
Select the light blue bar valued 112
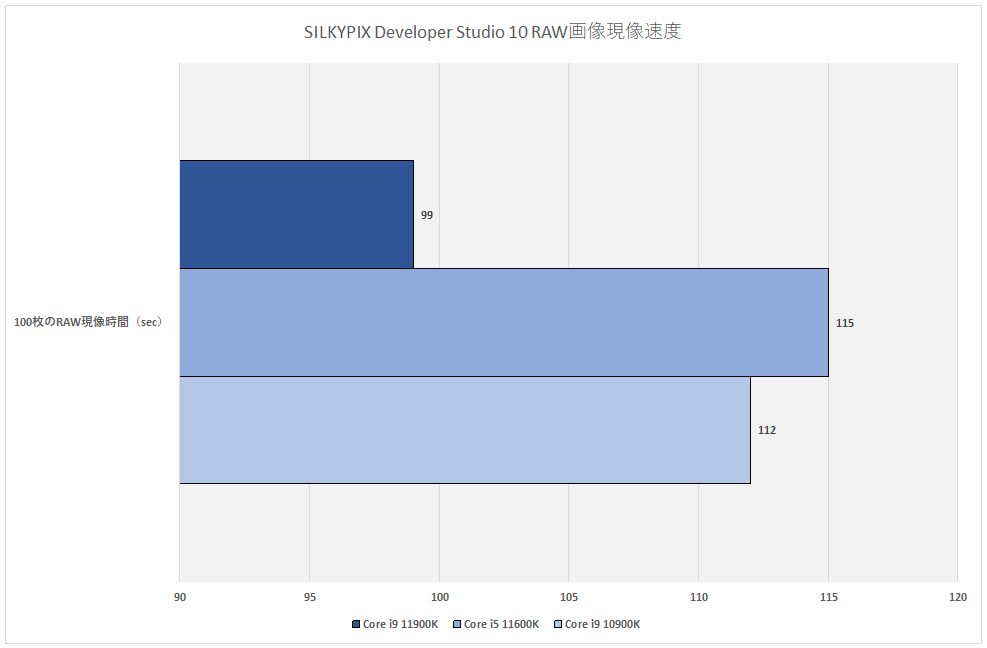[464, 430]
